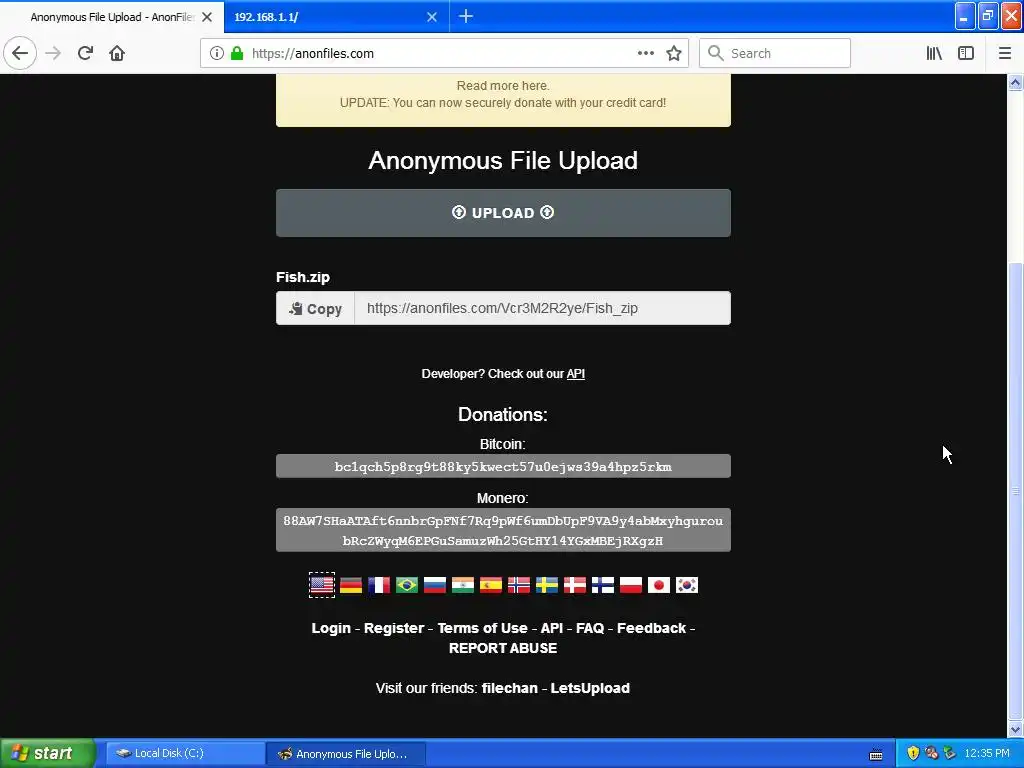This screenshot has width=1024, height=768.
Task: Open the browser home page
Action: 117,54
